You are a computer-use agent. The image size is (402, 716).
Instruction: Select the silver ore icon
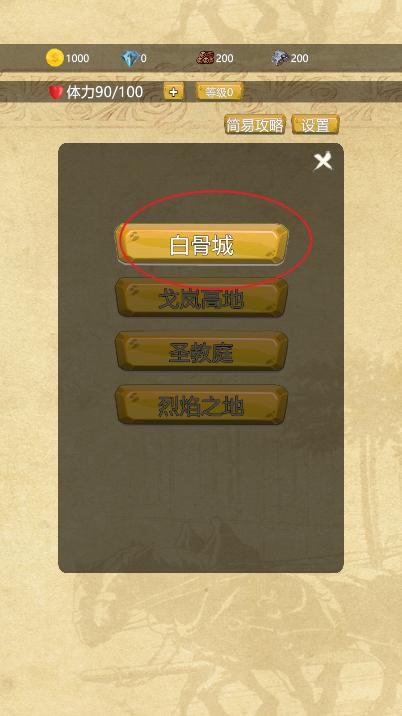(280, 58)
